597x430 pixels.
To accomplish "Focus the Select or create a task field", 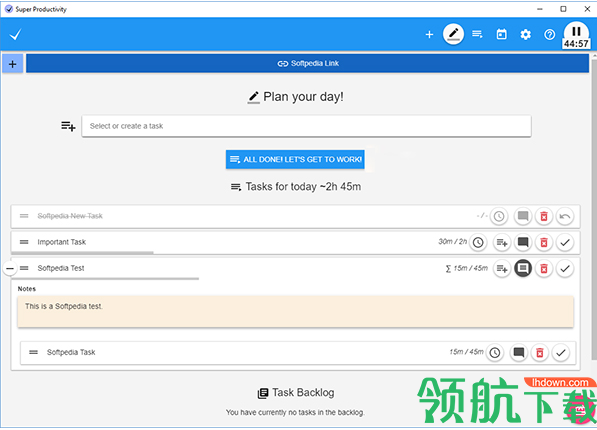I will coord(306,126).
